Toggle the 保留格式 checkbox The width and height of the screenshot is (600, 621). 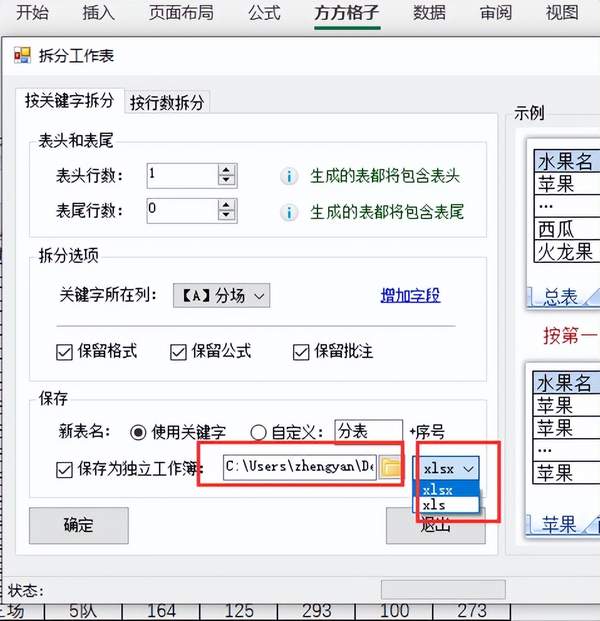(64, 352)
